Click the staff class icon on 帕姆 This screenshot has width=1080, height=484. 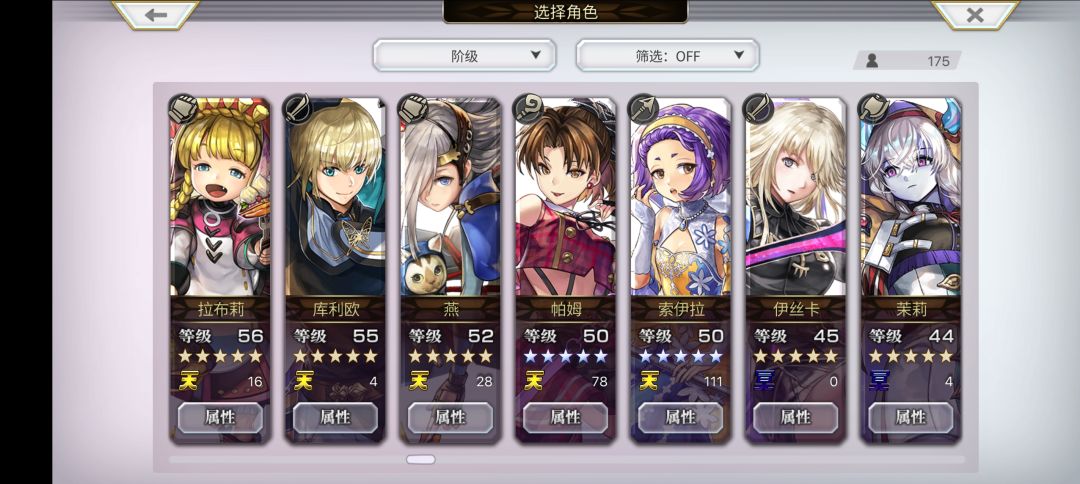point(528,109)
